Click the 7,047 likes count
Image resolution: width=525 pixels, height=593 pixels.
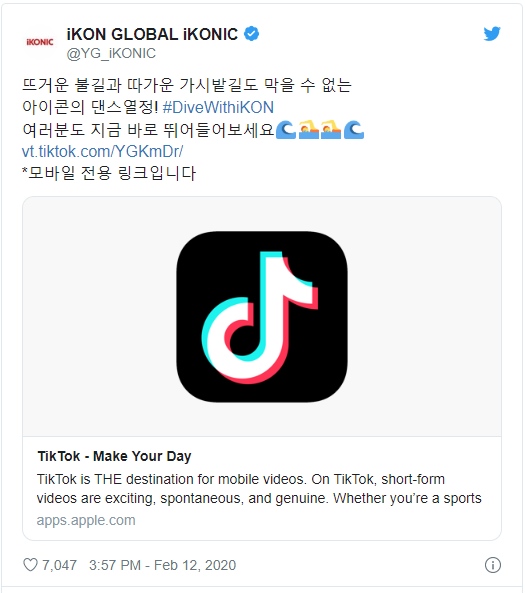(x=59, y=565)
